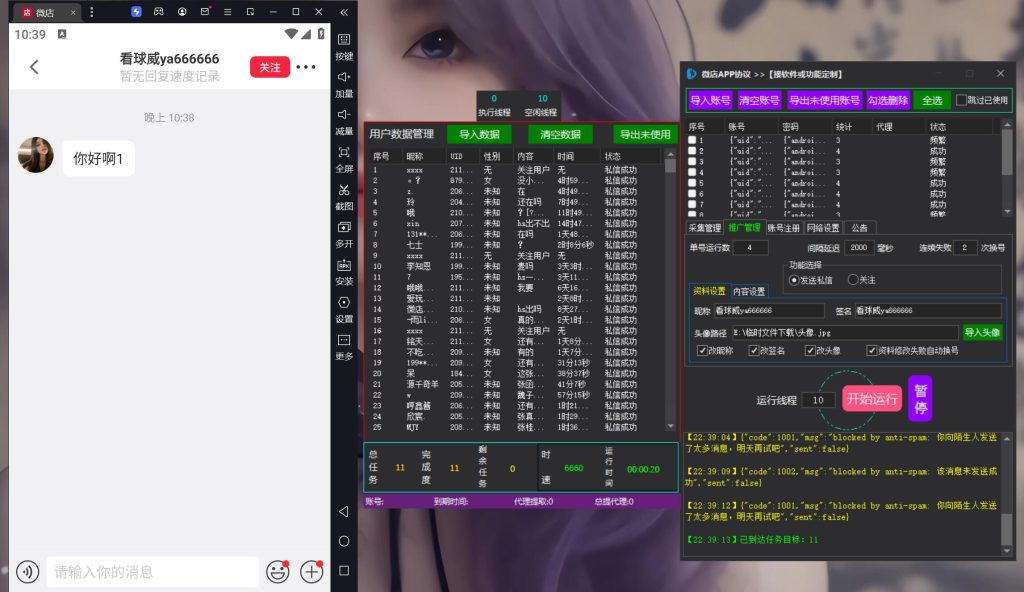
Task: Open the 资料设置 sub-tab
Action: (709, 291)
